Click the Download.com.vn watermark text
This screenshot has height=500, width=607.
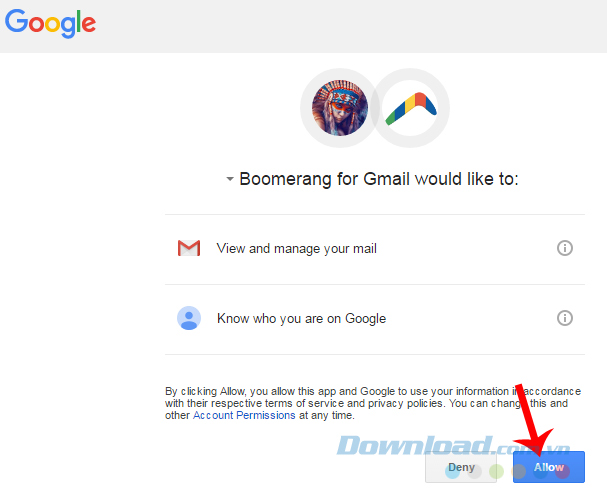453,445
